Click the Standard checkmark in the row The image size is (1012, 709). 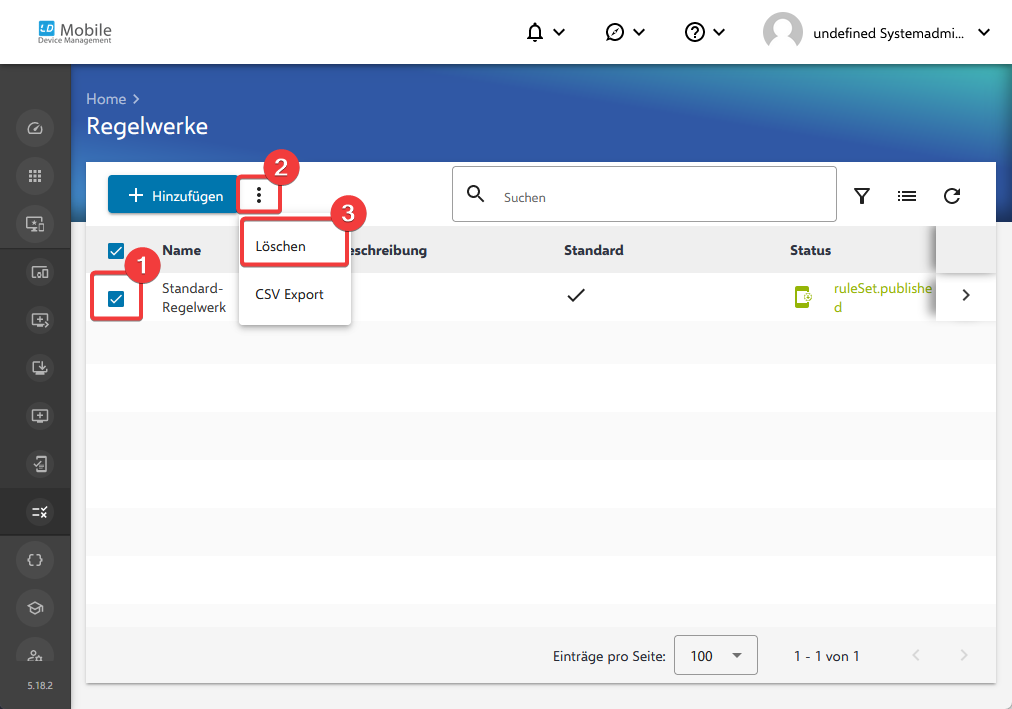pyautogui.click(x=576, y=295)
